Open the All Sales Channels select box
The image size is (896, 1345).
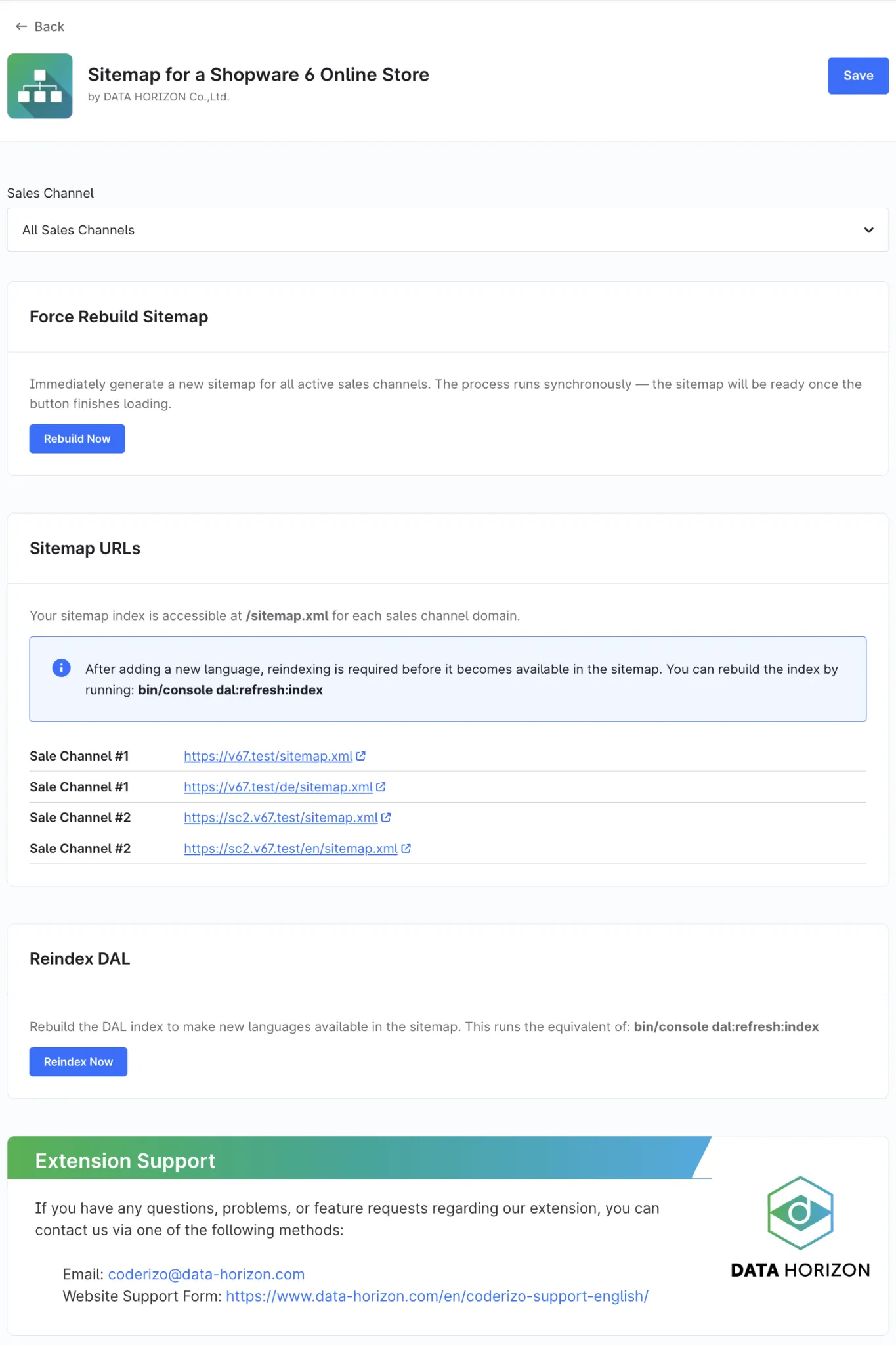point(448,230)
